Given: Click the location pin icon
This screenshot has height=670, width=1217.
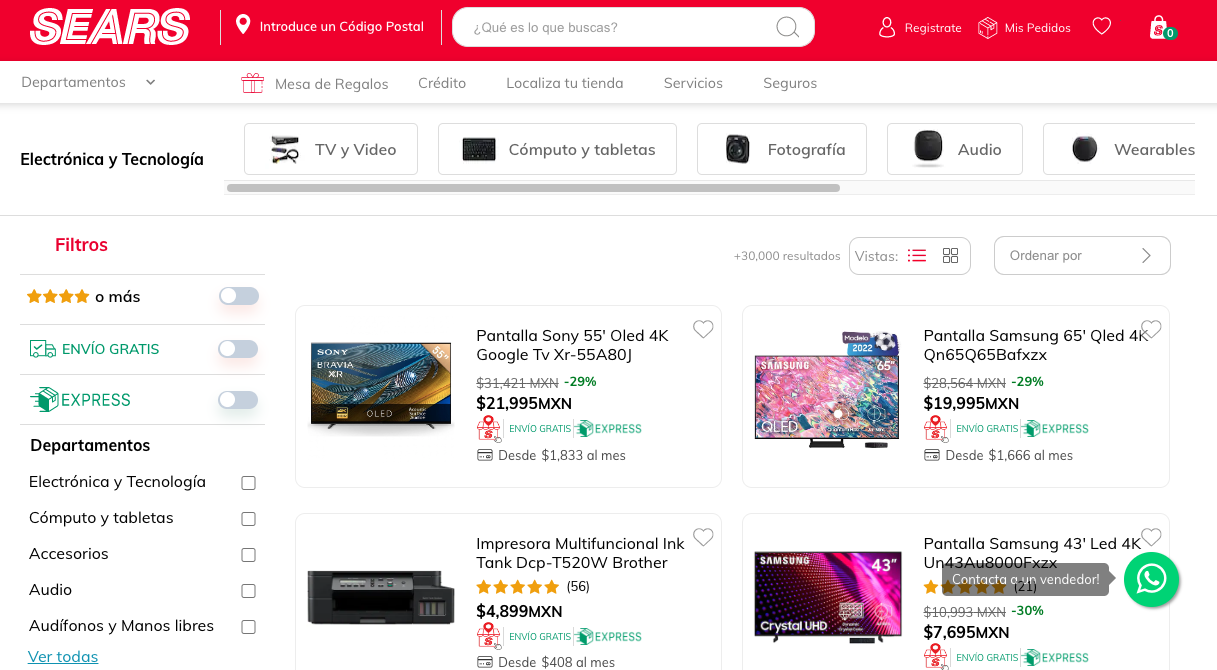Looking at the screenshot, I should coord(243,25).
